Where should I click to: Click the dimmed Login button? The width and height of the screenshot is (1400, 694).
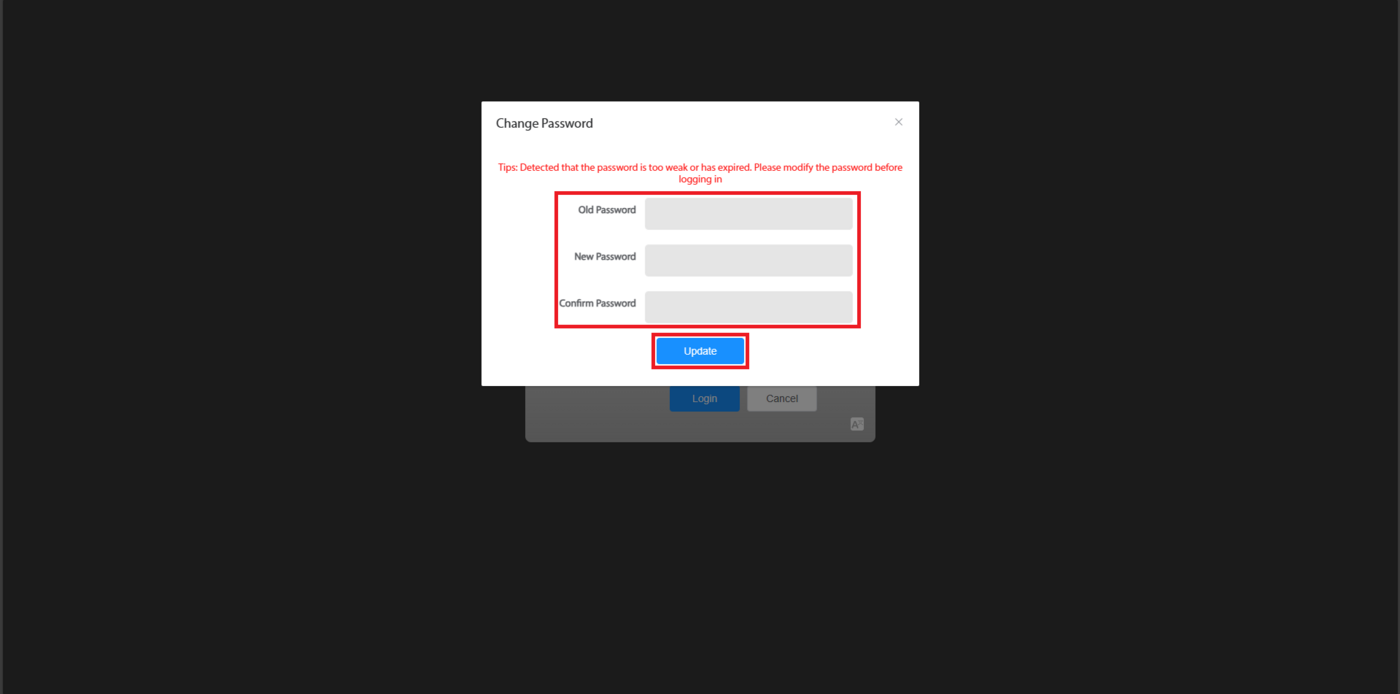pyautogui.click(x=704, y=399)
